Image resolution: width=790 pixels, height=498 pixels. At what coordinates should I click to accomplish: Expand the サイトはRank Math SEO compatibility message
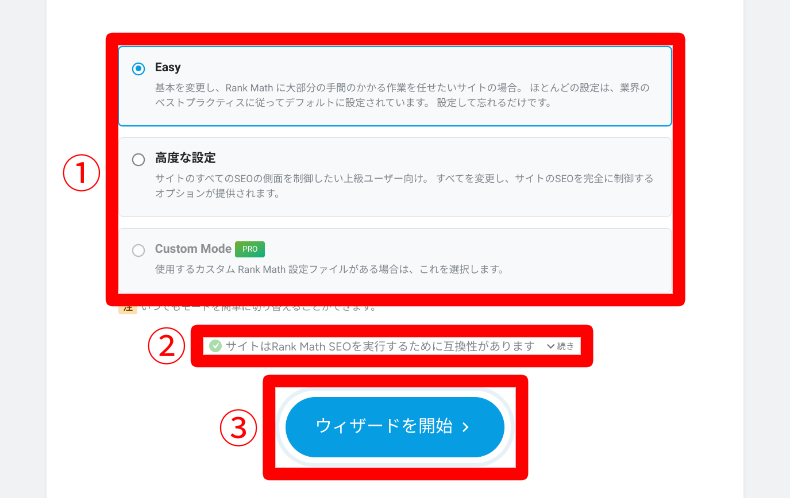(380, 346)
